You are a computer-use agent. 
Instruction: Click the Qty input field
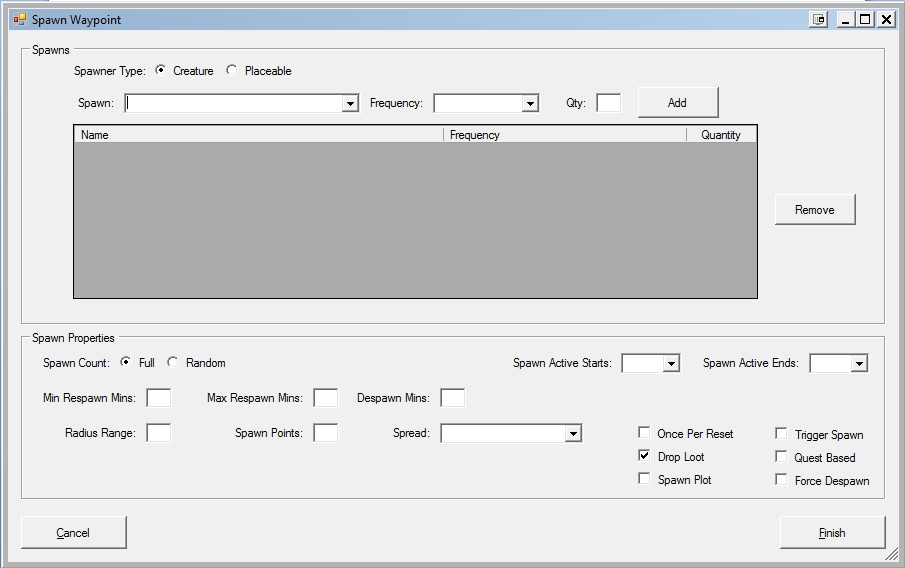(608, 103)
